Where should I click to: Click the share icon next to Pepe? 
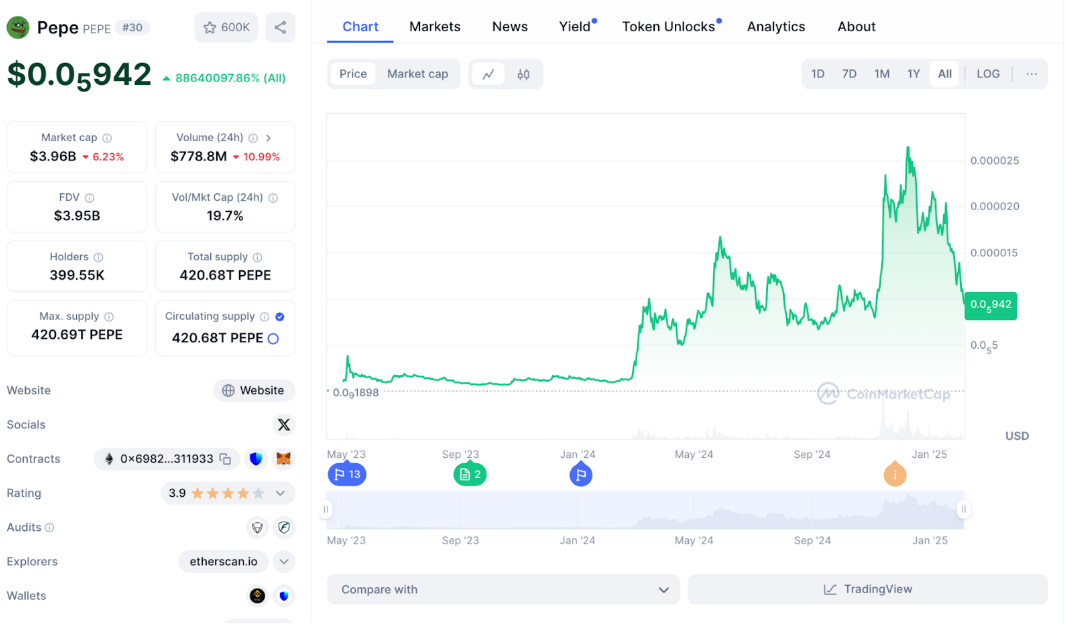pyautogui.click(x=280, y=28)
